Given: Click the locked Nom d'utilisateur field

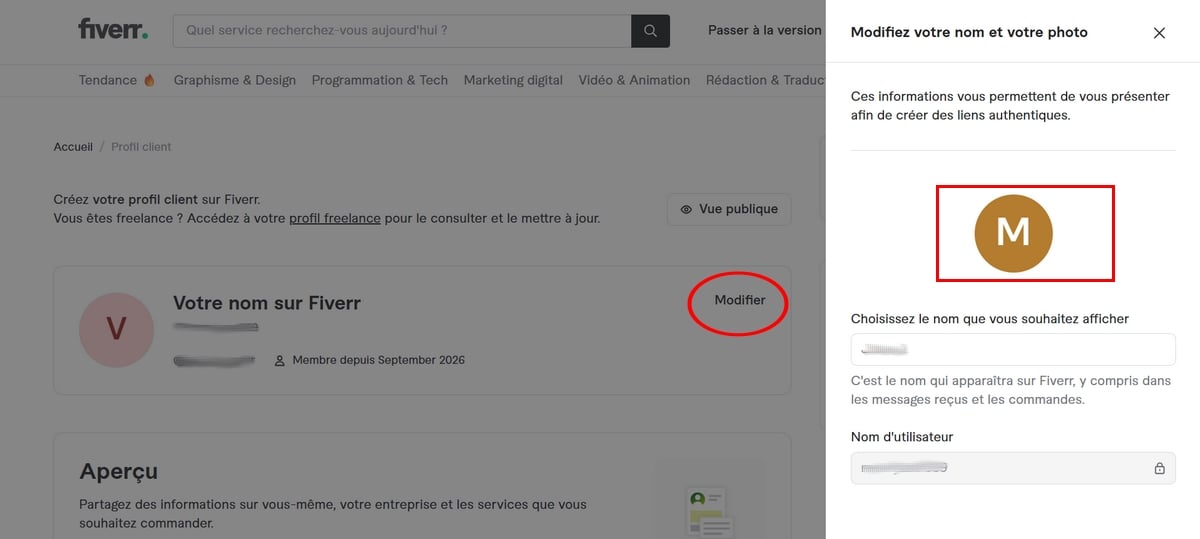Looking at the screenshot, I should coord(1013,468).
